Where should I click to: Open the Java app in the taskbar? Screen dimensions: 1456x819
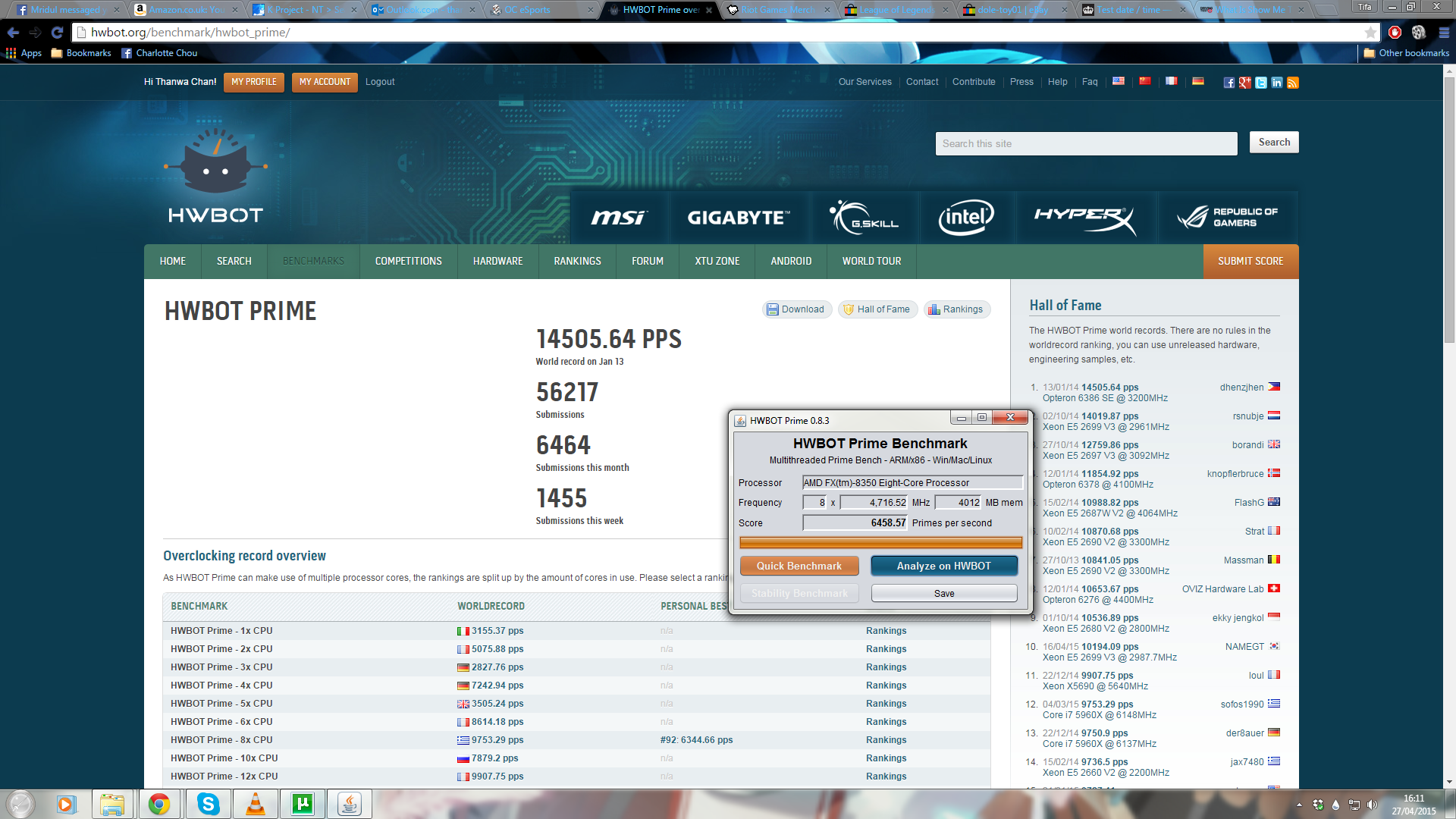tap(350, 804)
